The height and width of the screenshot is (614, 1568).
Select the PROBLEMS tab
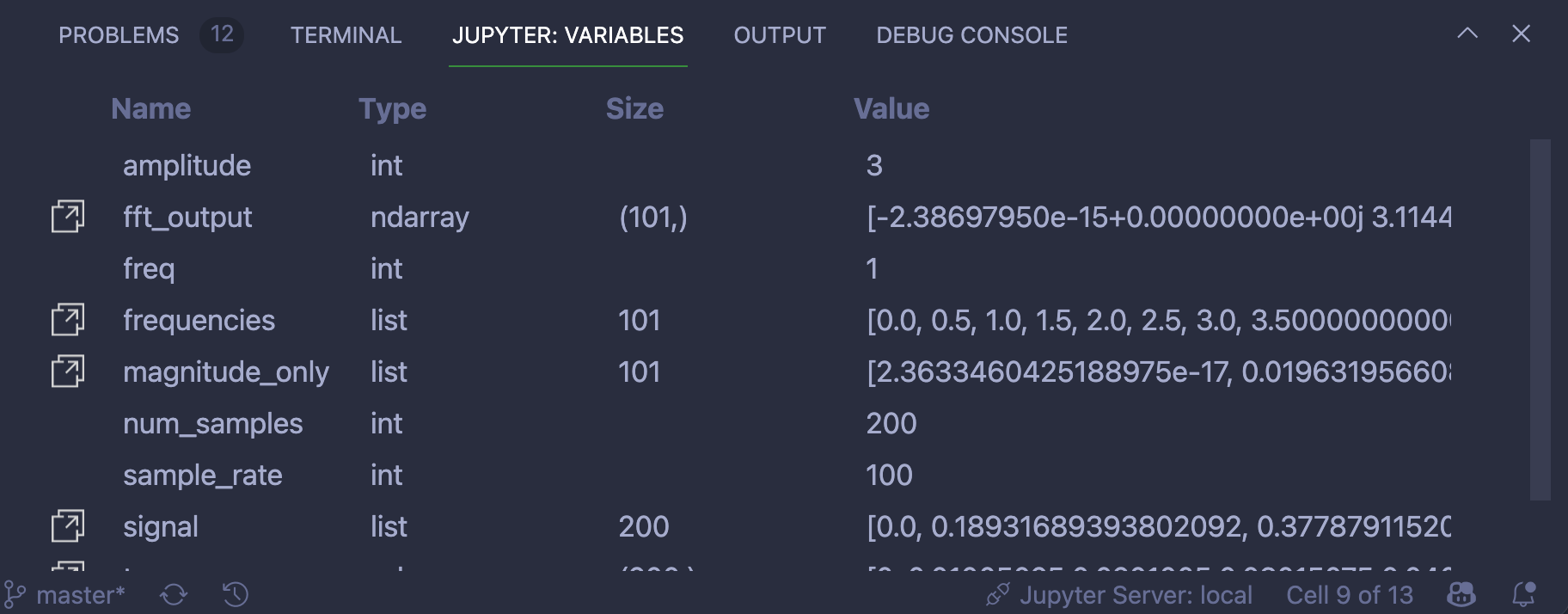click(x=119, y=35)
